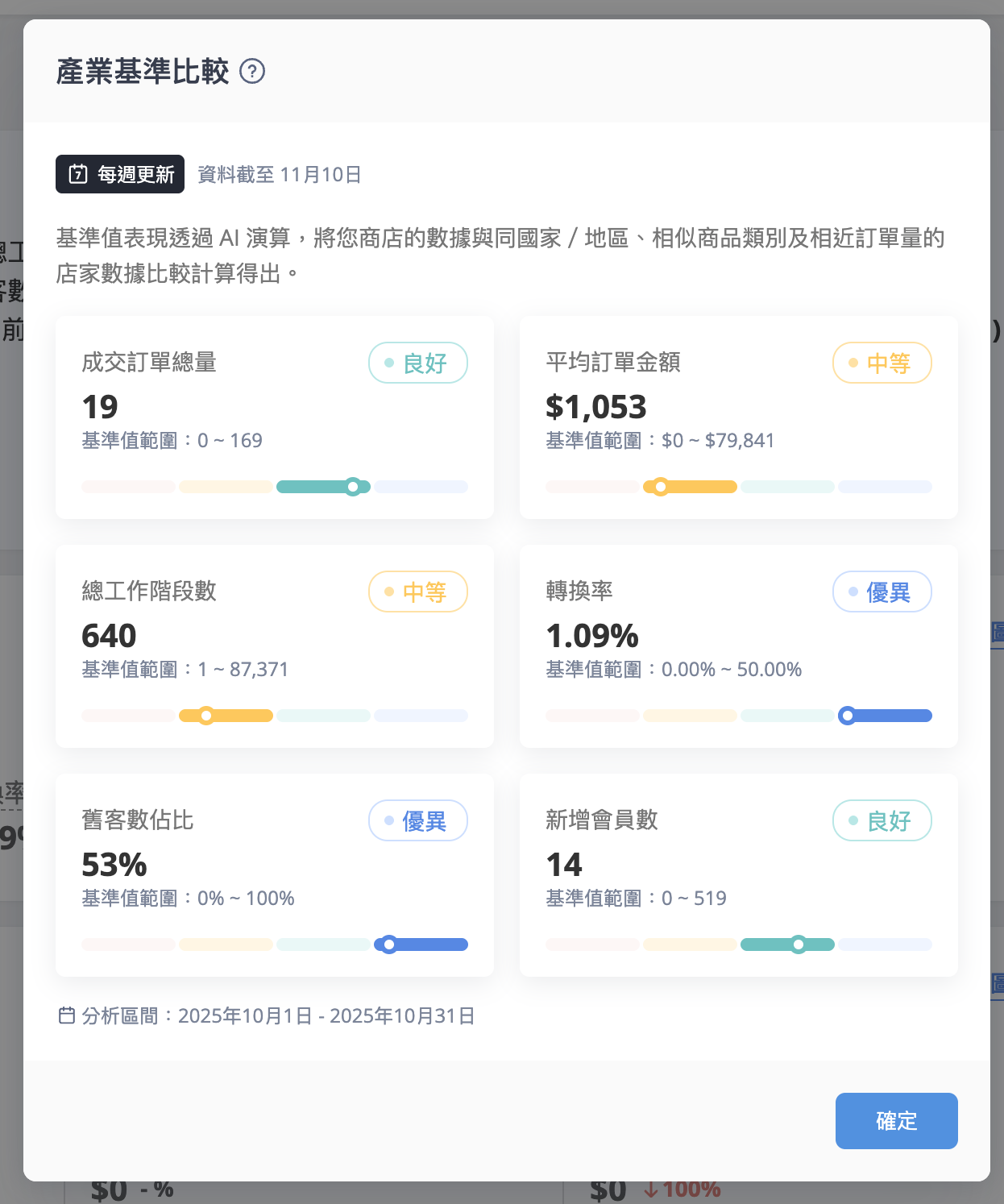Click the 中等 badge on 總工作階段數
1004x1204 pixels.
click(418, 592)
